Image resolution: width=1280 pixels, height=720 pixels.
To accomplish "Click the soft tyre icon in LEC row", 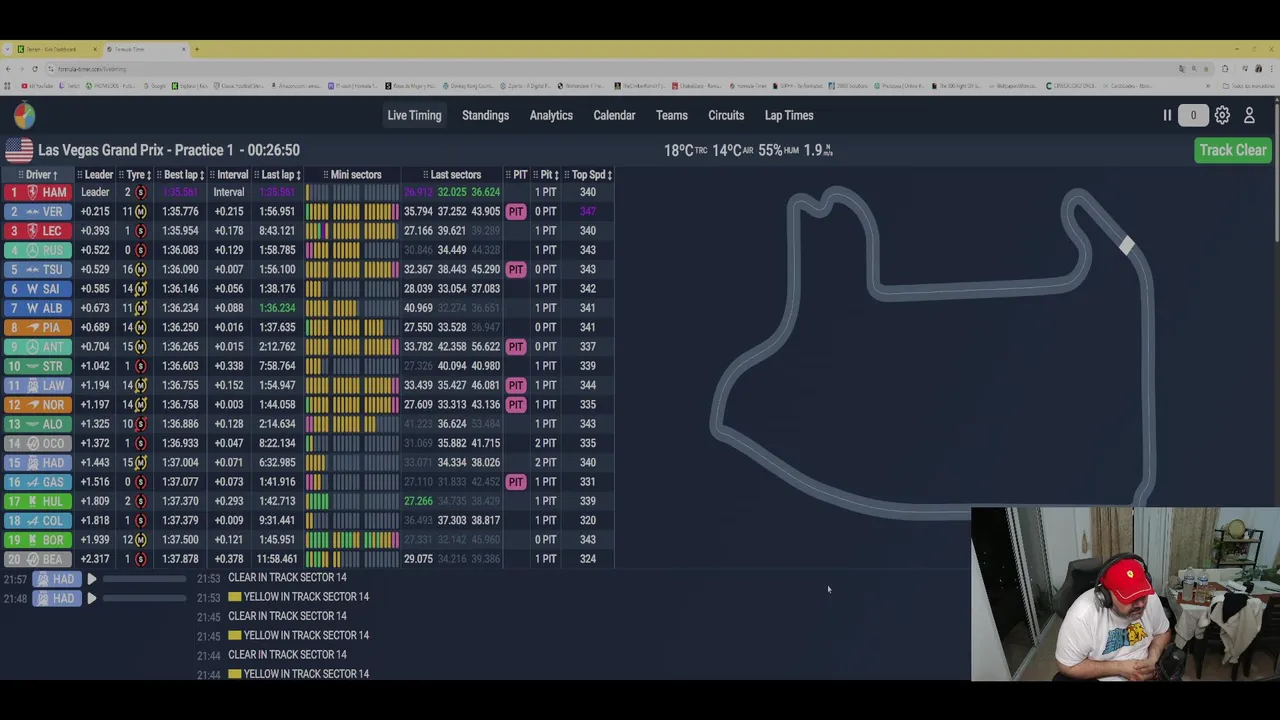I will tap(141, 231).
